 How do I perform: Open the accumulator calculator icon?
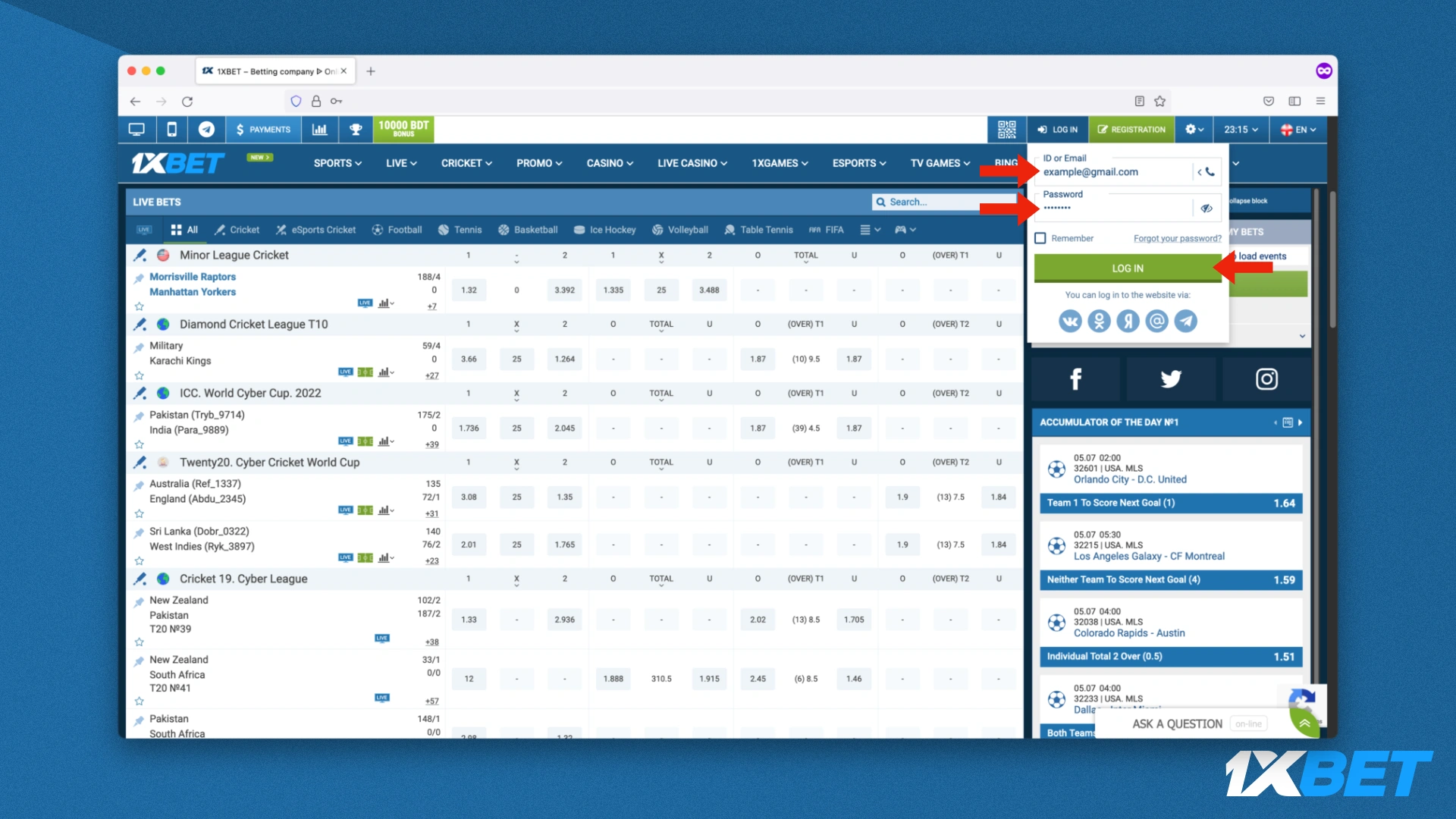point(1288,422)
